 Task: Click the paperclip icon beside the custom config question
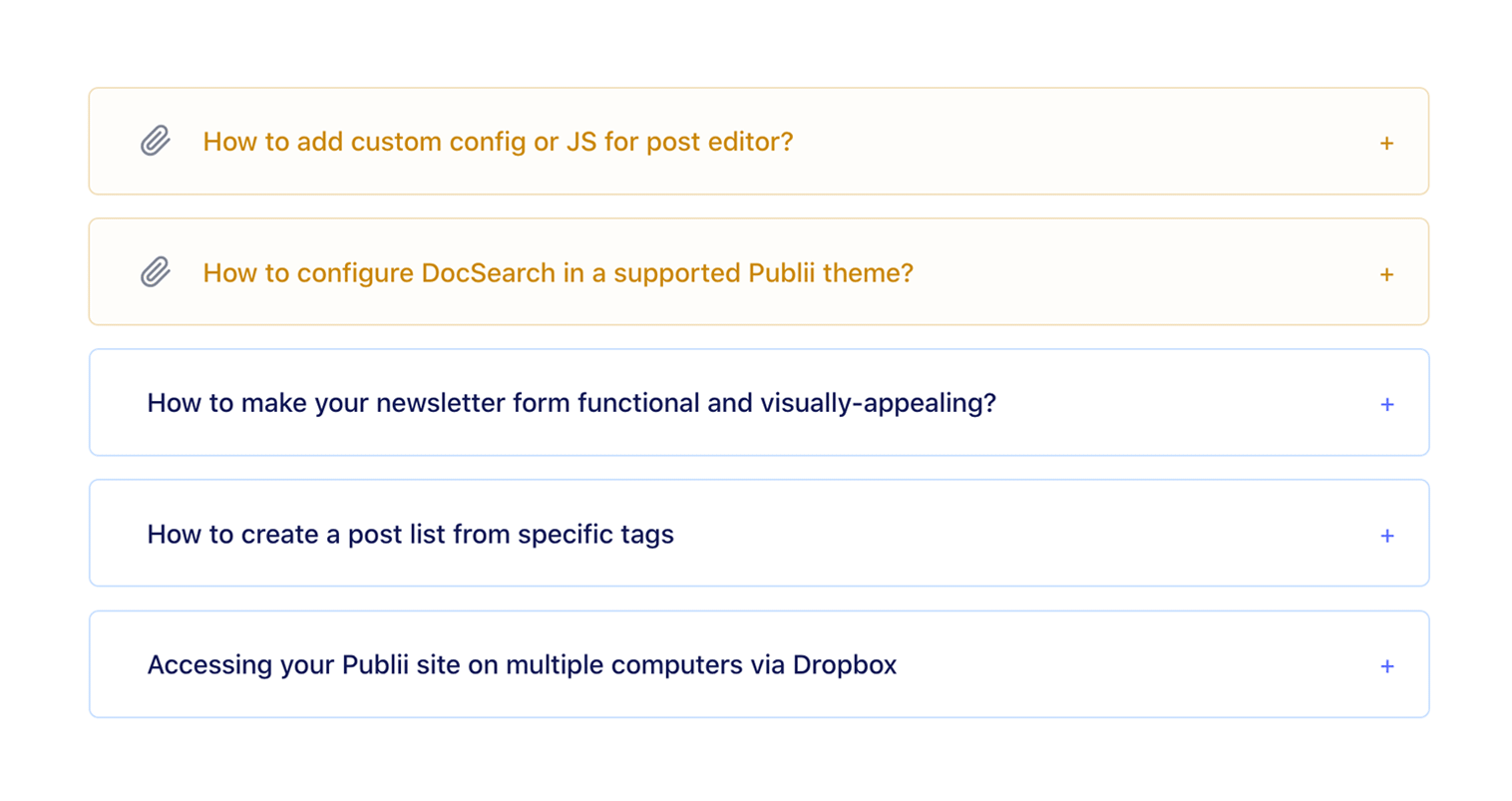tap(156, 142)
